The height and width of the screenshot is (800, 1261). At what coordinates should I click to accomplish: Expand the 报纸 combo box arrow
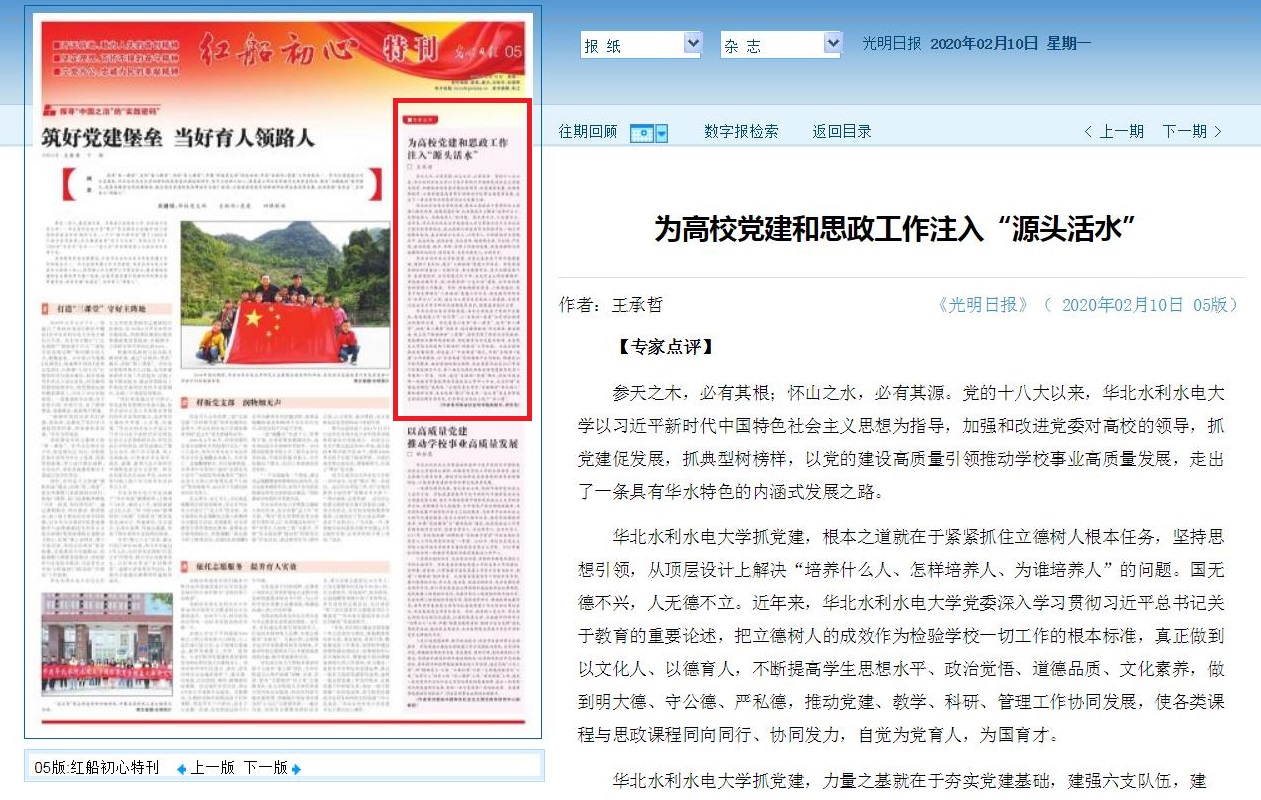click(691, 43)
